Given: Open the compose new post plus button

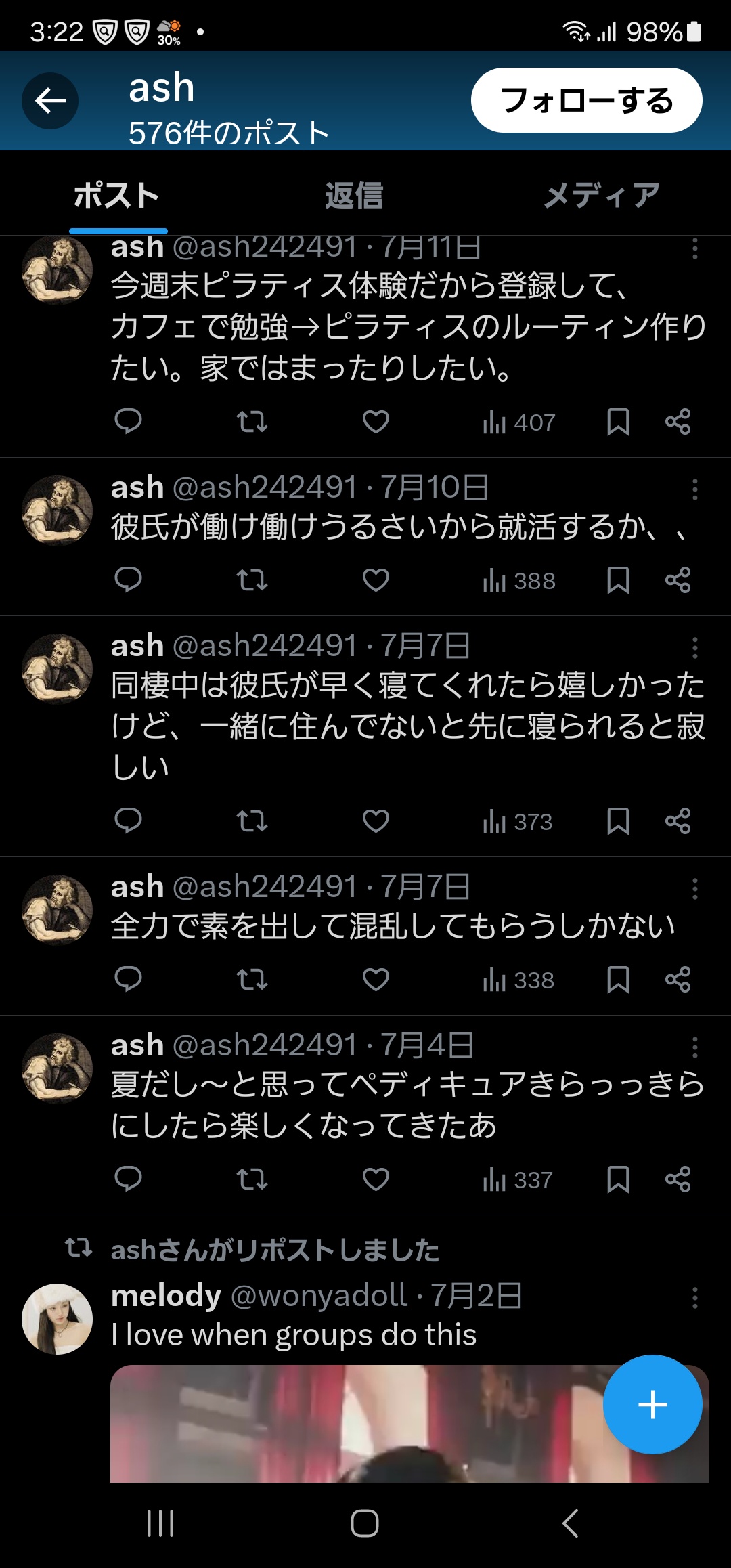Looking at the screenshot, I should (x=652, y=1404).
